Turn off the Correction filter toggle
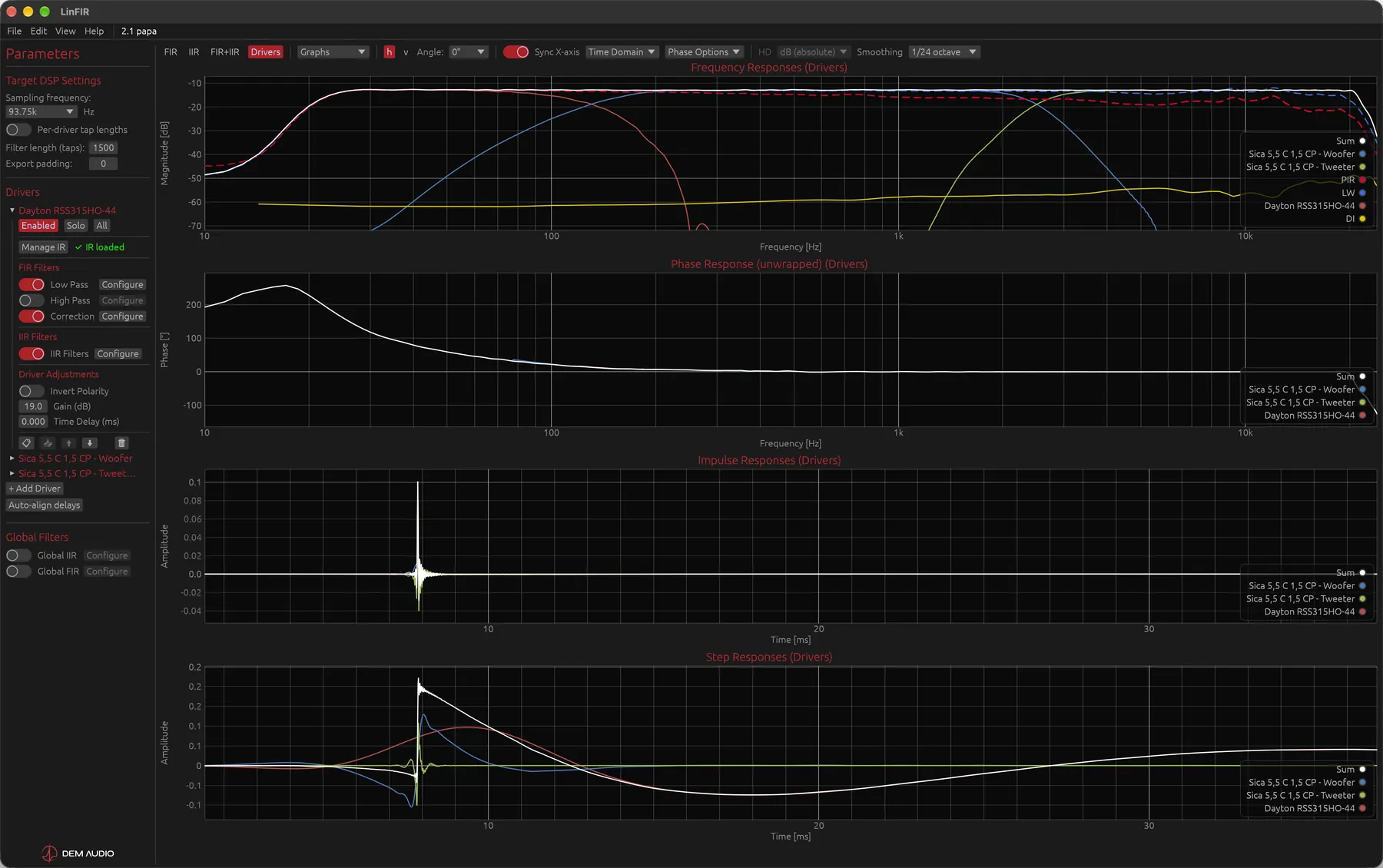The height and width of the screenshot is (868, 1383). coord(32,316)
